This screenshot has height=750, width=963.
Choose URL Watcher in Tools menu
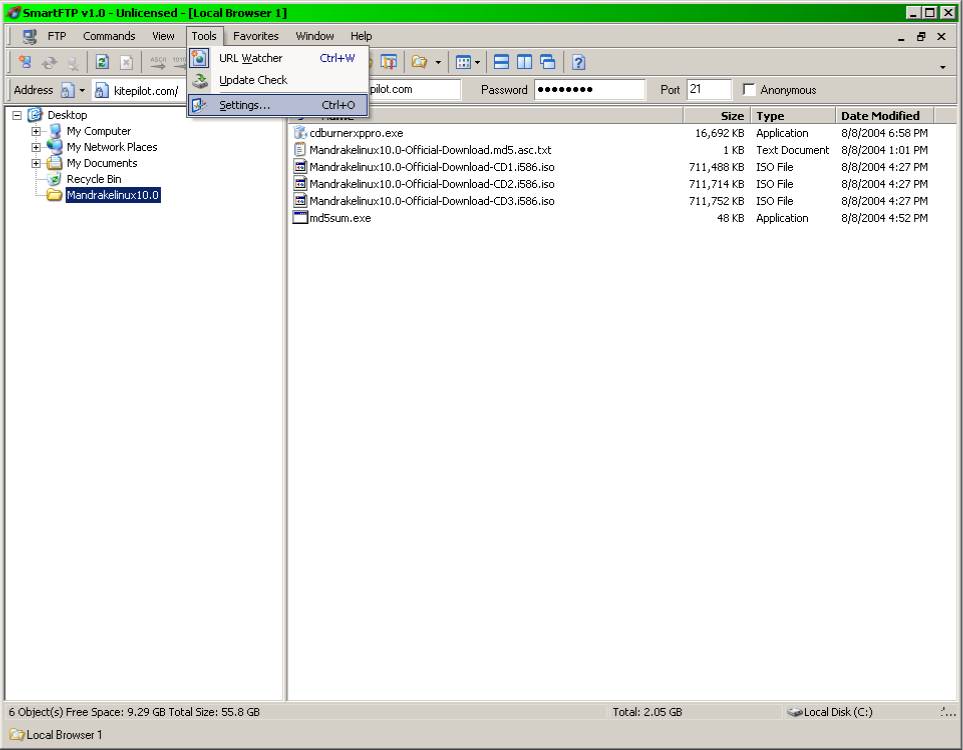(250, 58)
